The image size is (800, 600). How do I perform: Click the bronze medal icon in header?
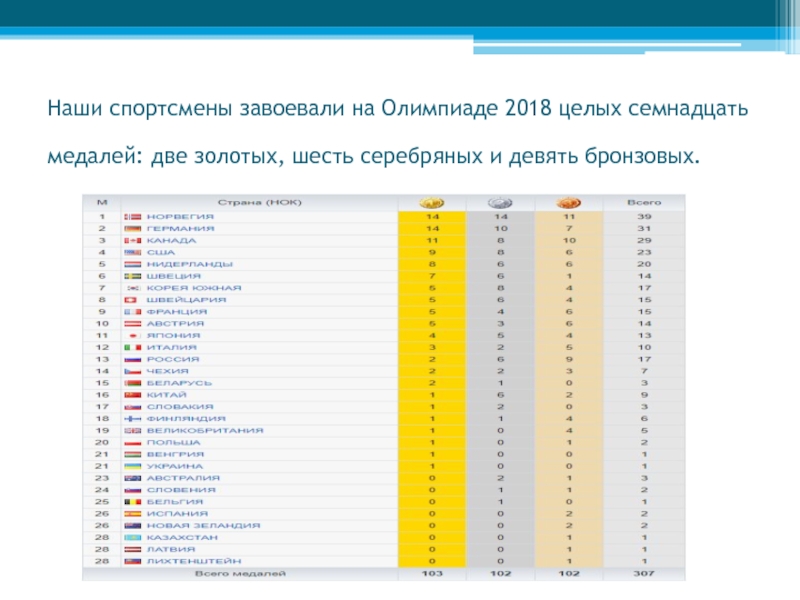569,203
